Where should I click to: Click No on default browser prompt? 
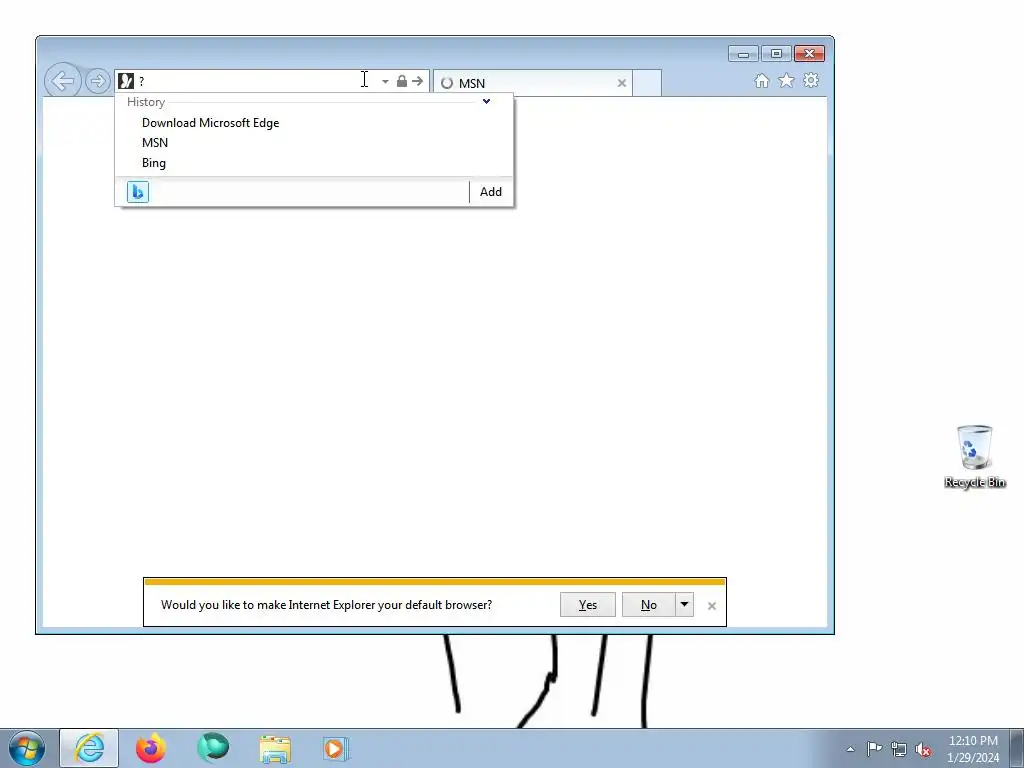pyautogui.click(x=648, y=605)
